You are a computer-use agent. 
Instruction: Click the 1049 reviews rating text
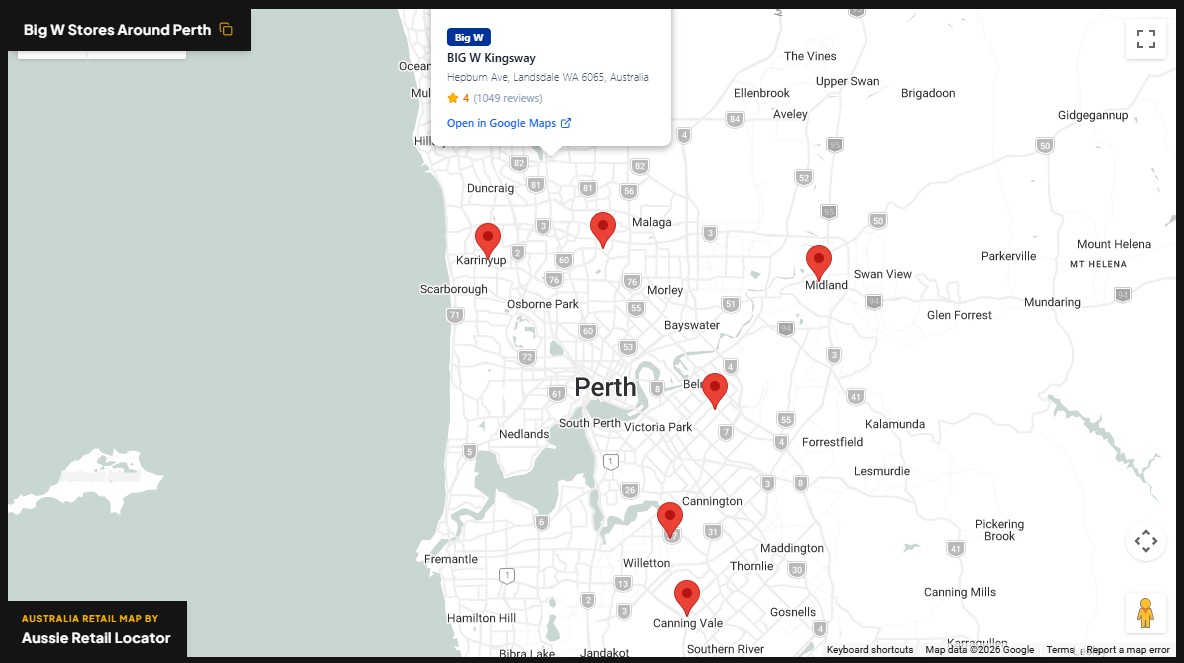tap(507, 98)
